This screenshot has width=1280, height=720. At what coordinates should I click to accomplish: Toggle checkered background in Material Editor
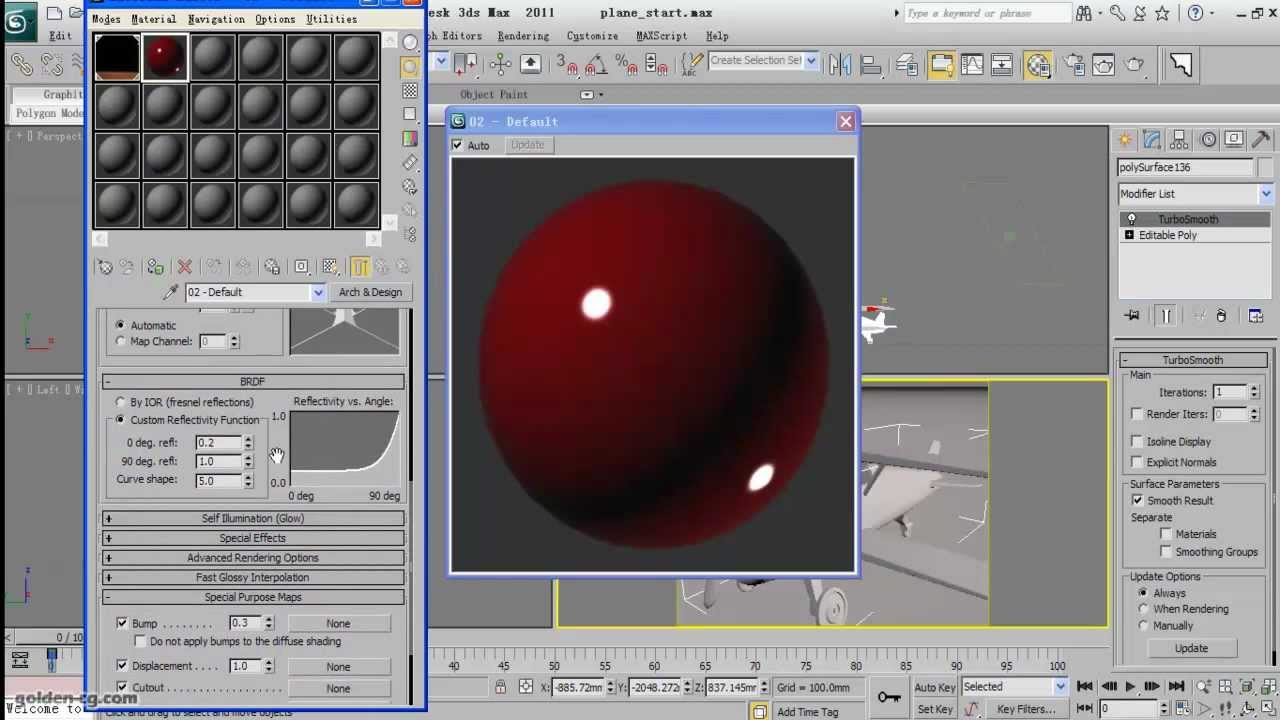410,91
